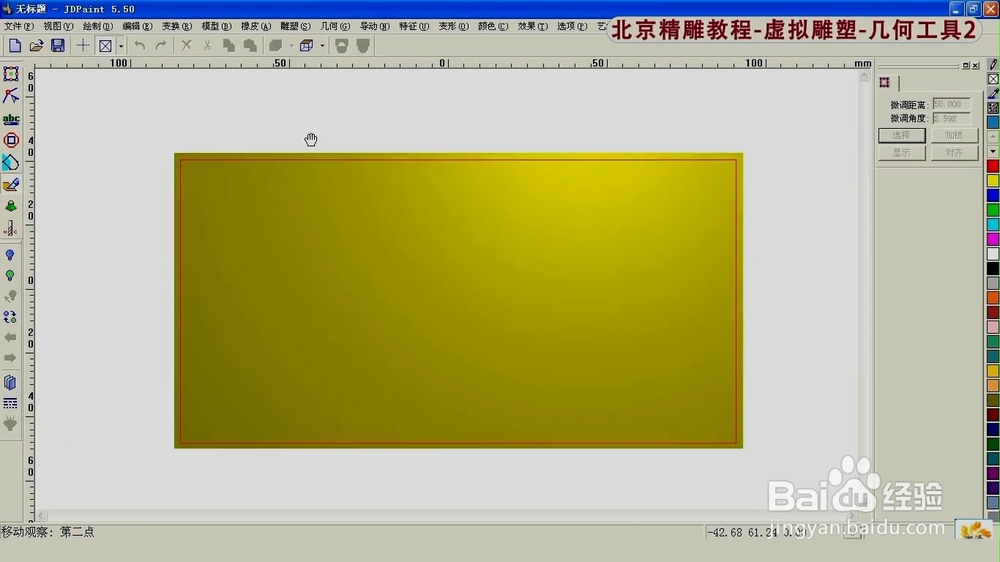
Task: Click the Paste icon in toolbar
Action: [x=250, y=45]
